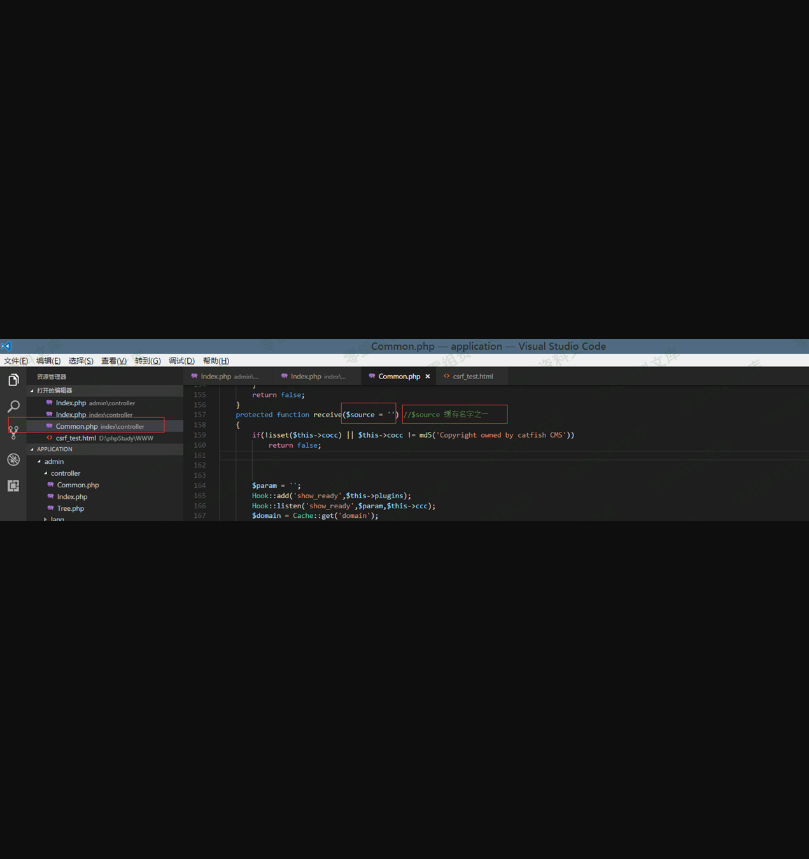Switch to the csrf_test.html tab
This screenshot has height=859, width=809.
point(472,377)
